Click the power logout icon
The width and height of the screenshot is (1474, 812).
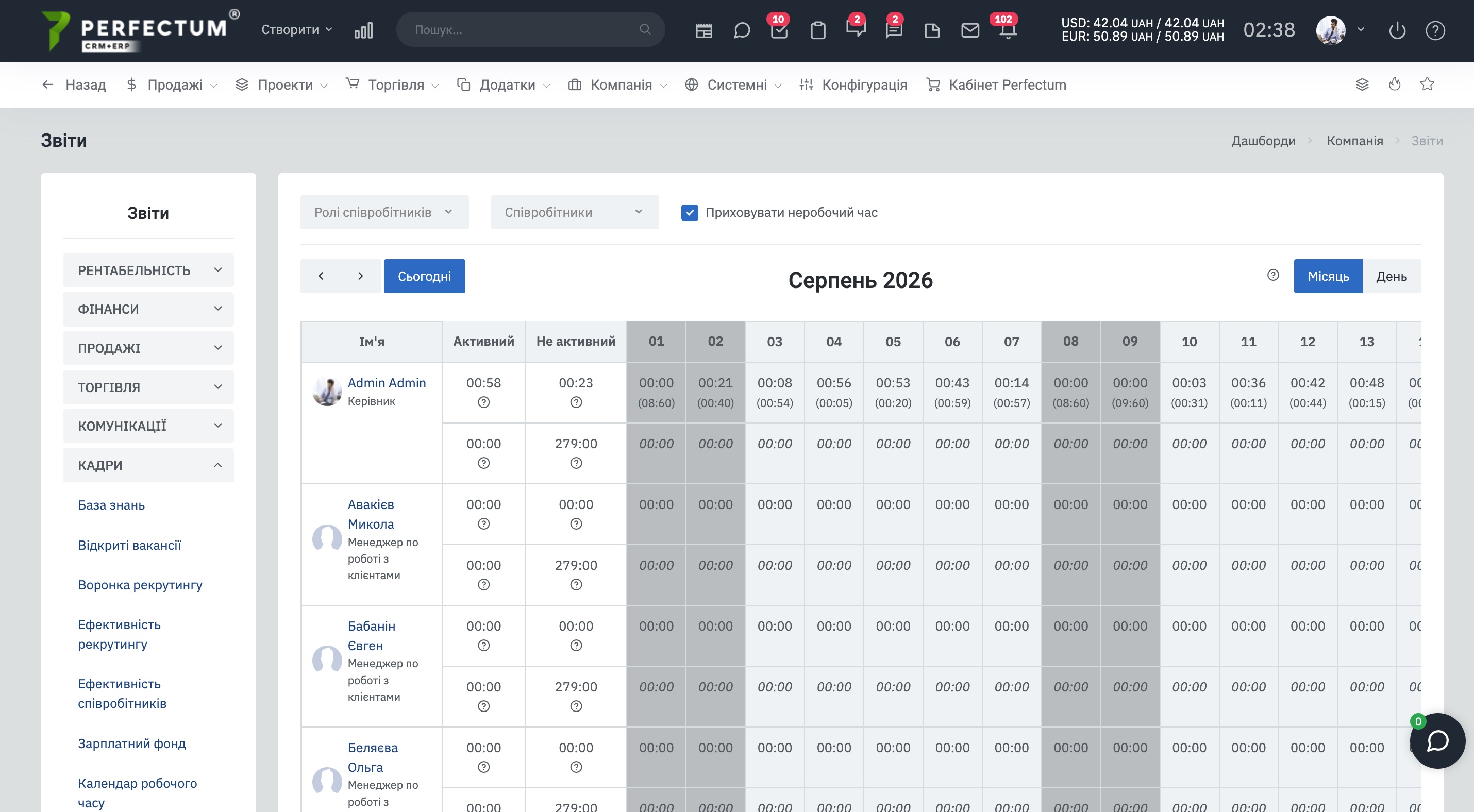(x=1397, y=30)
